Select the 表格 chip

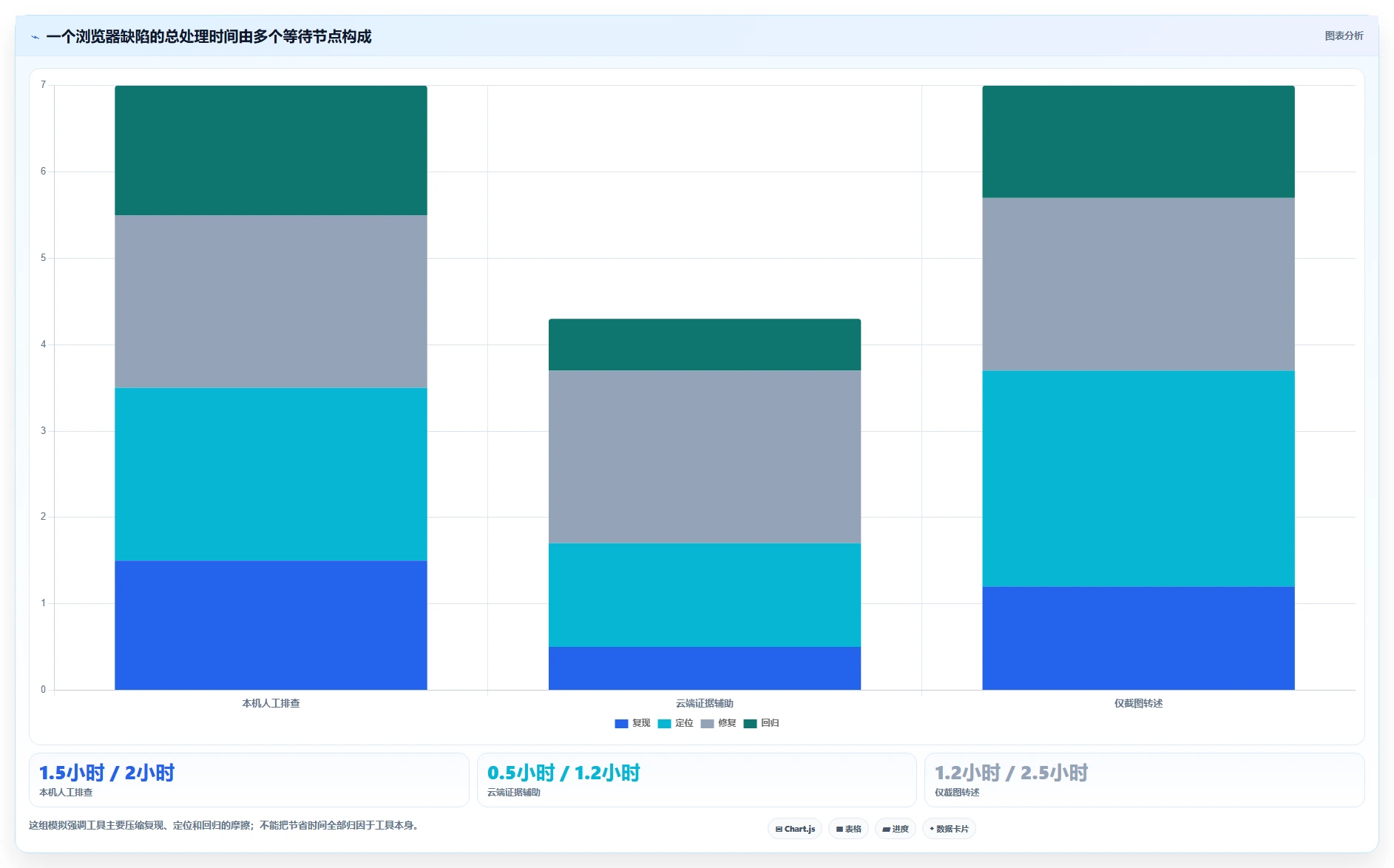click(848, 829)
